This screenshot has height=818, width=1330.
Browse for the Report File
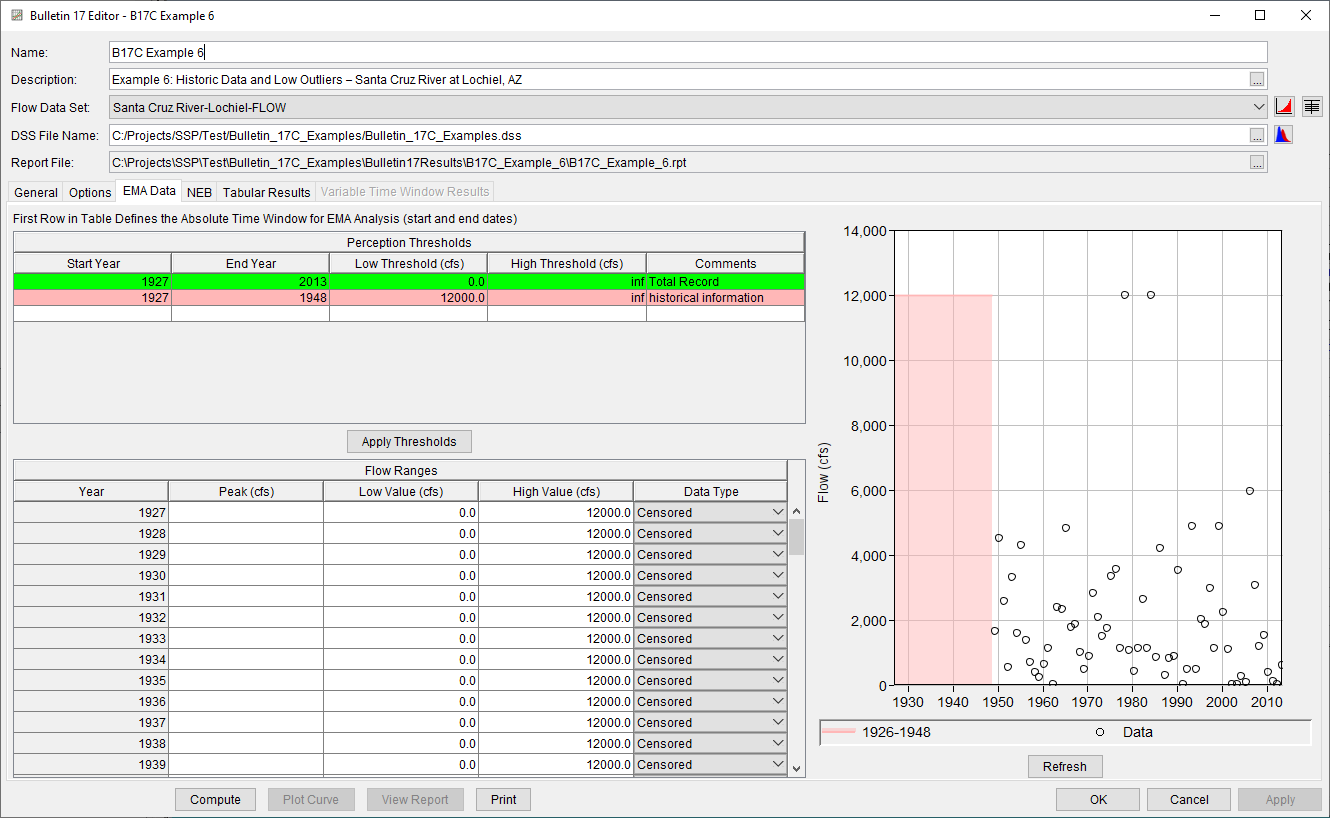click(1257, 162)
